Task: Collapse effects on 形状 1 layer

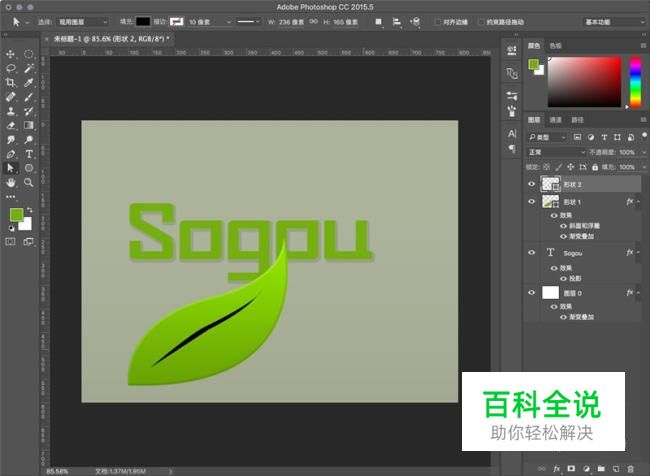Action: pos(638,202)
